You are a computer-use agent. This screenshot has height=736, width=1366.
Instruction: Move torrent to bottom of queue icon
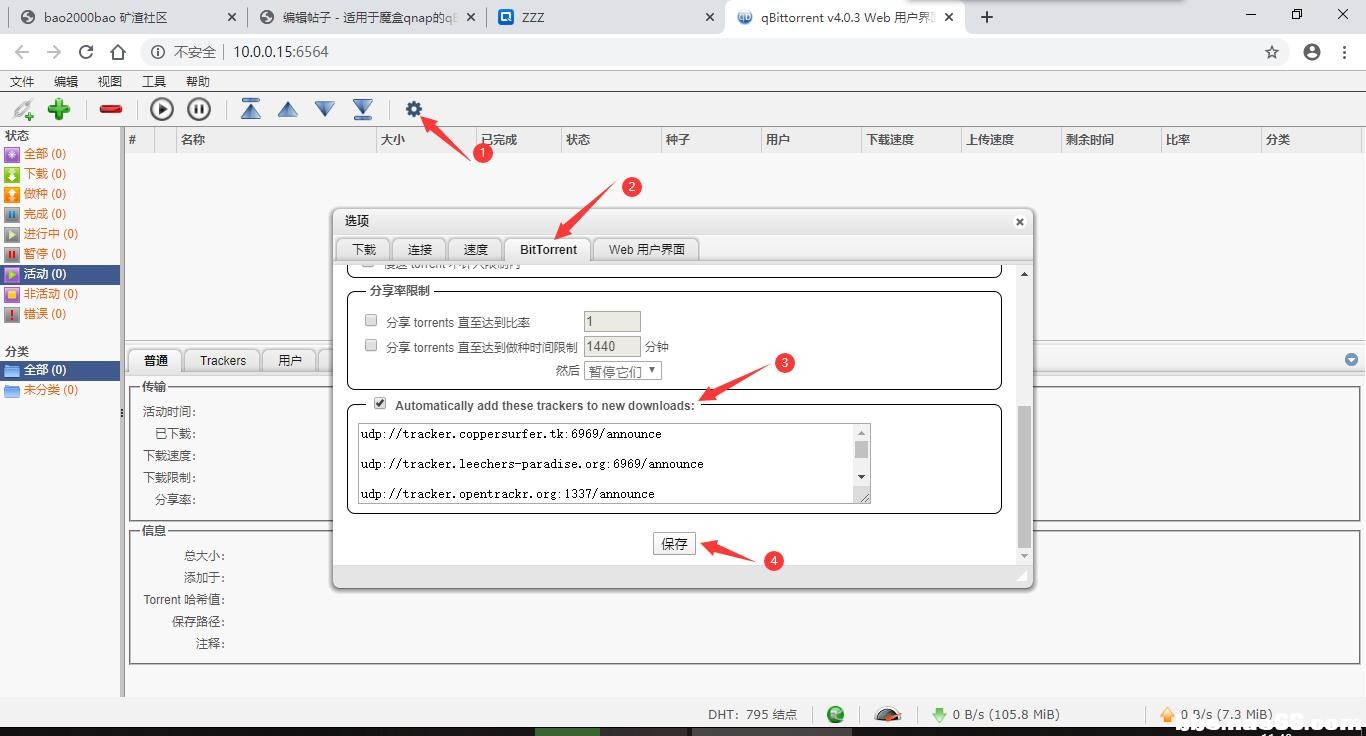363,109
